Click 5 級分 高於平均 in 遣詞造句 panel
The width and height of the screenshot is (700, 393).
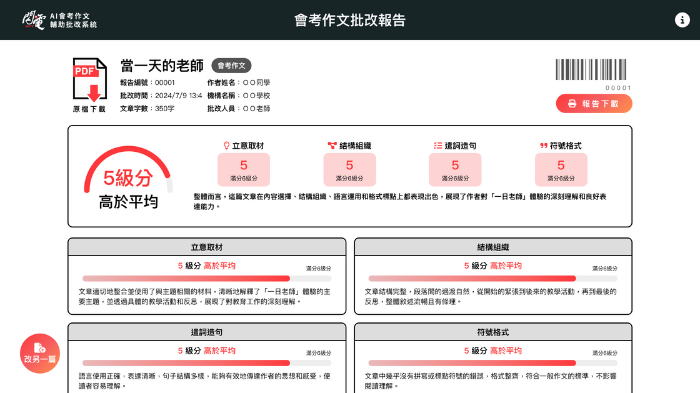(x=206, y=351)
